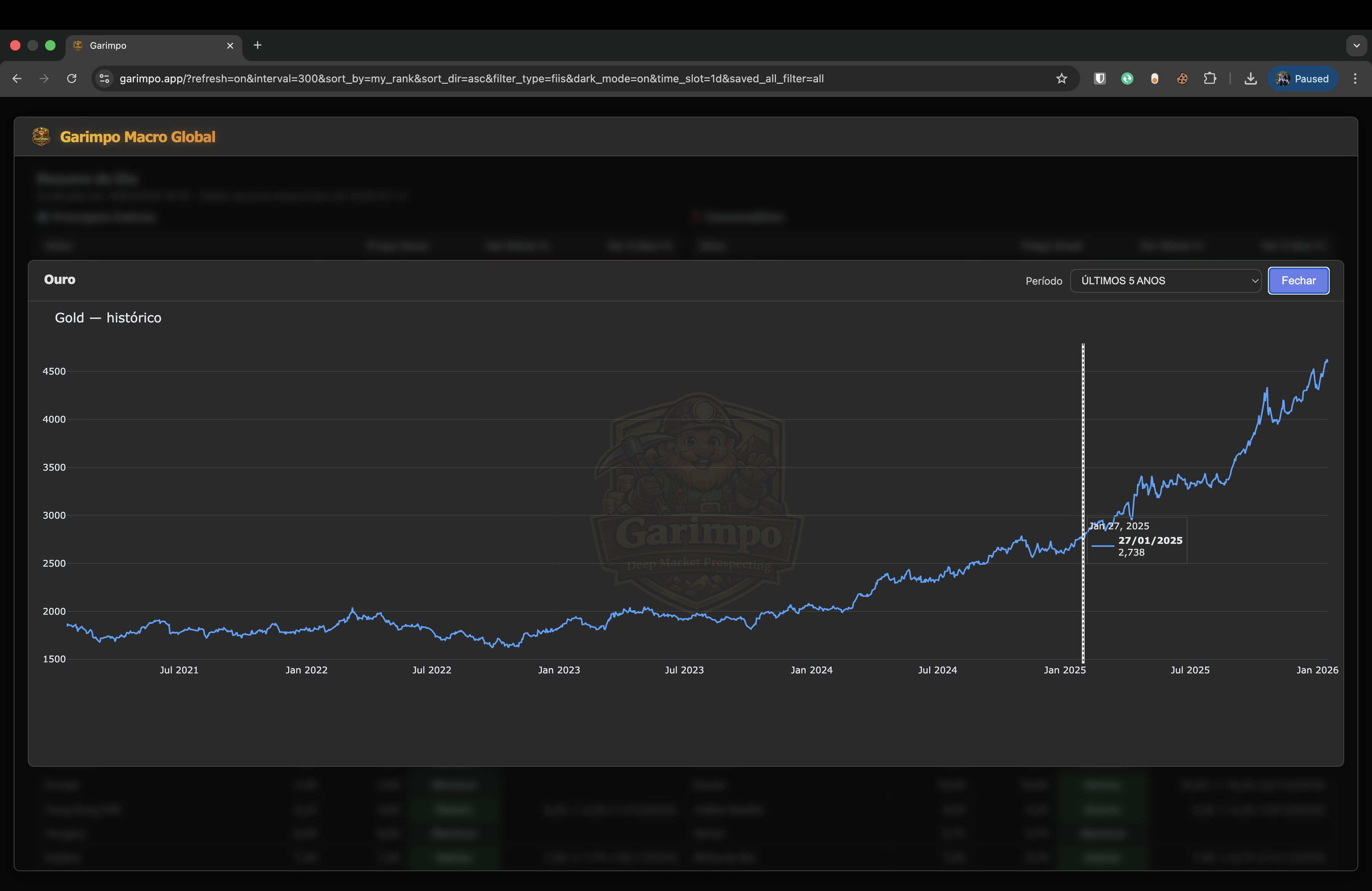Open a new tab with the plus icon
Viewport: 1372px width, 891px height.
click(258, 45)
